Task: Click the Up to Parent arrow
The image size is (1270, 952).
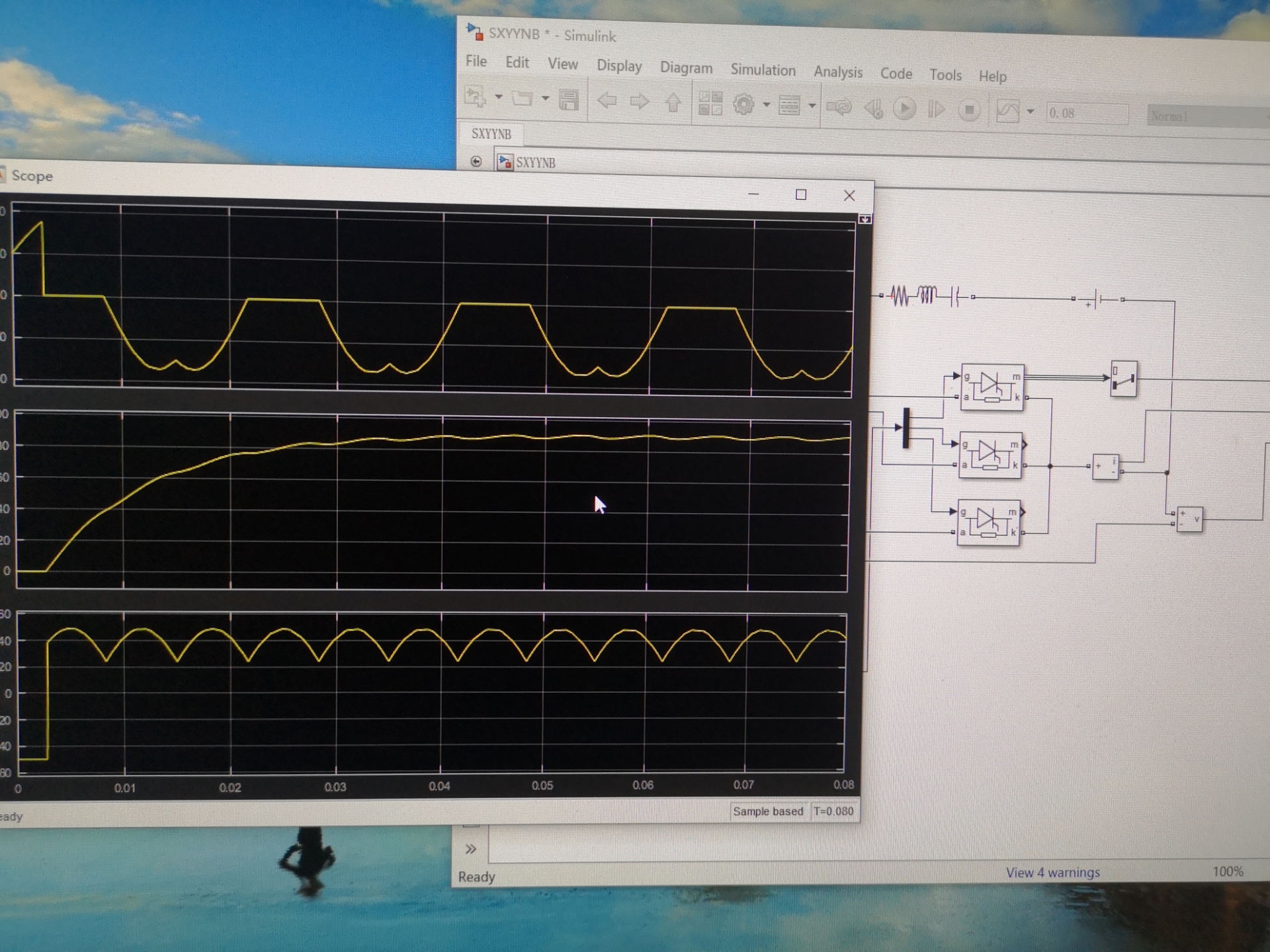Action: 673,102
